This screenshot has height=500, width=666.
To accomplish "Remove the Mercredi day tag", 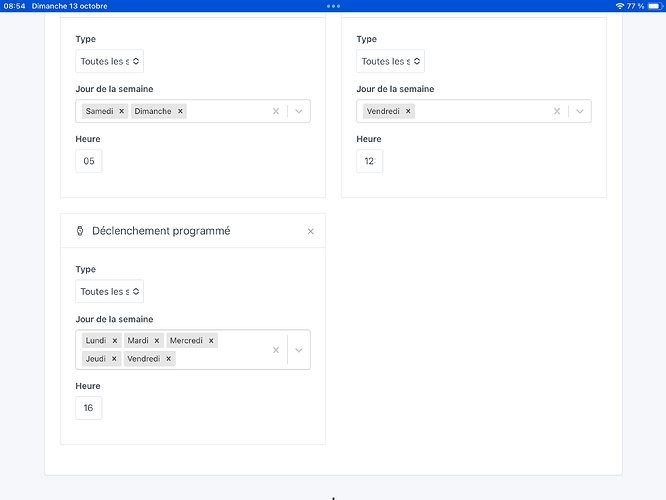I will tap(211, 341).
